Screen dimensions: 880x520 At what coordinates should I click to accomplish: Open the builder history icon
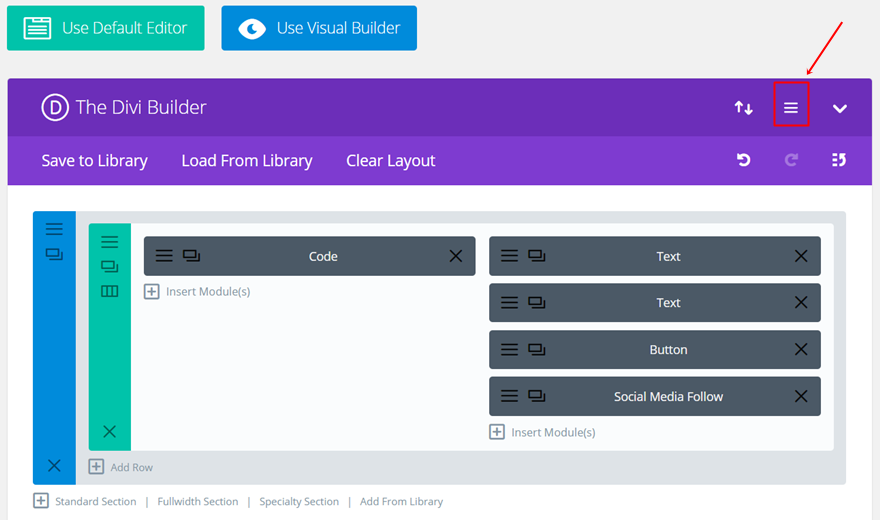click(838, 160)
